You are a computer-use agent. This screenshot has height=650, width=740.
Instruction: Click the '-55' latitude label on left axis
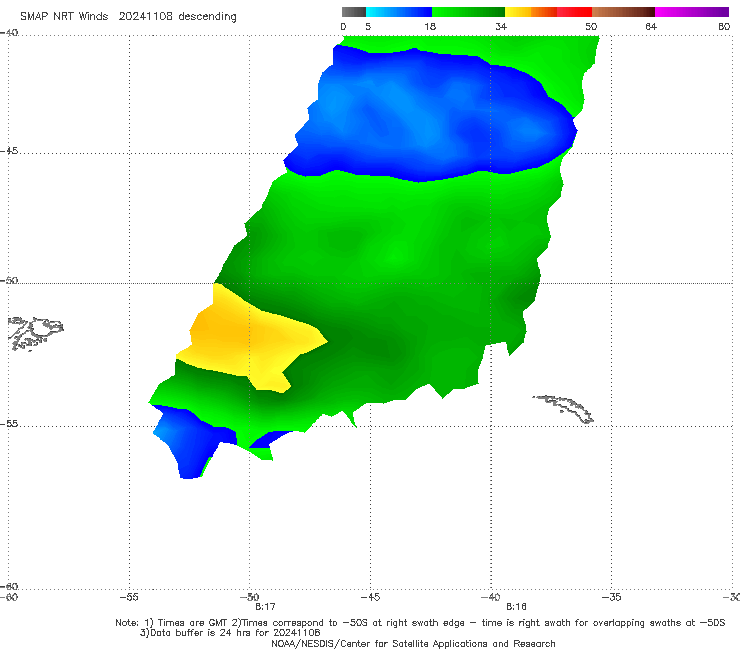pyautogui.click(x=9, y=423)
